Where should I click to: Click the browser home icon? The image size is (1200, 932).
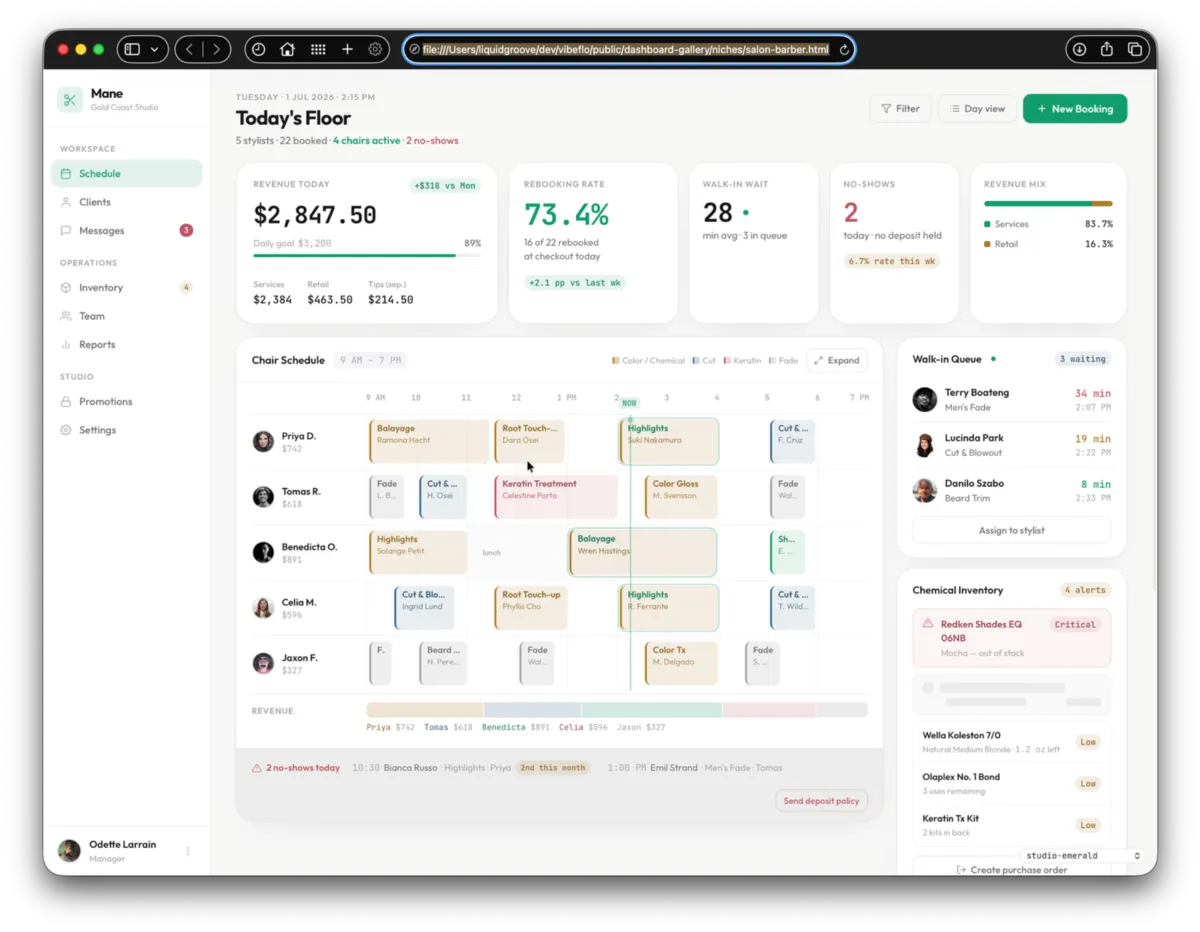[x=288, y=49]
